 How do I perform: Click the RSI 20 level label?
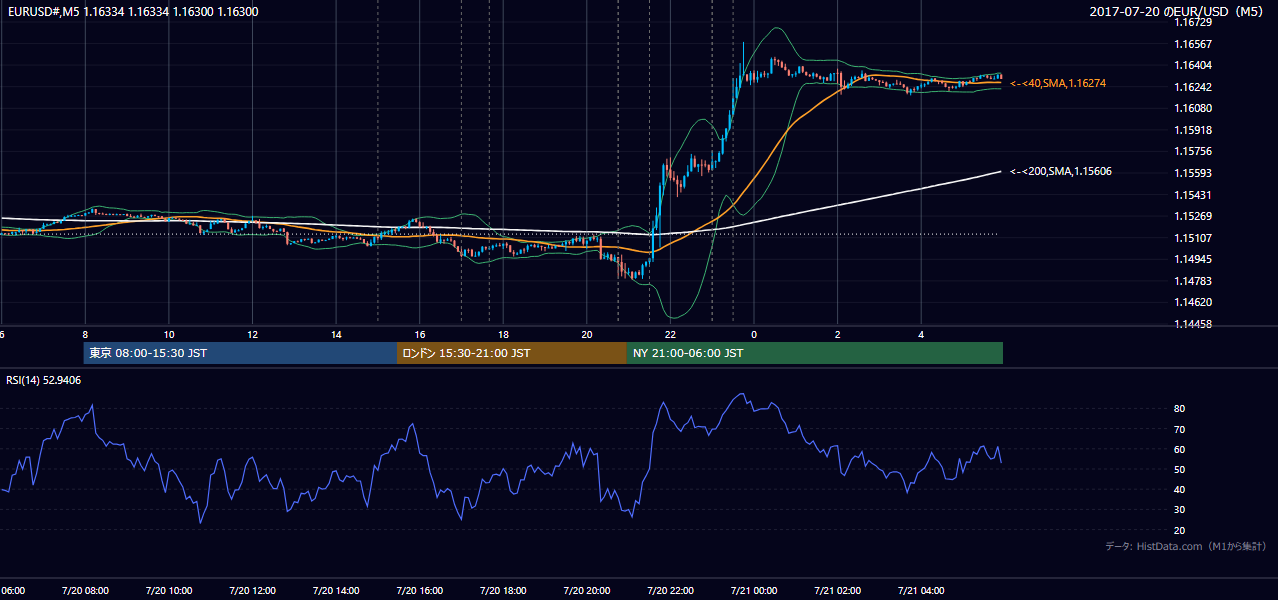1180,530
